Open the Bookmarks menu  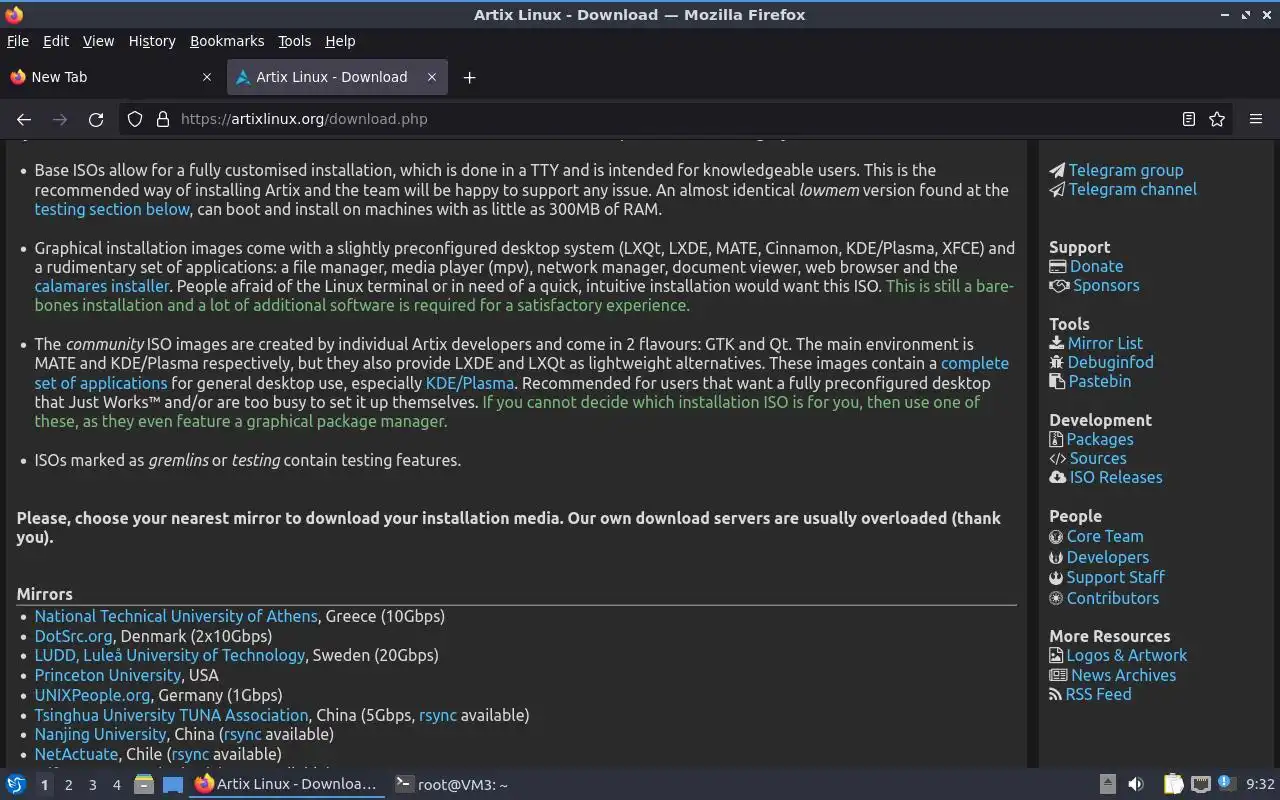point(227,41)
